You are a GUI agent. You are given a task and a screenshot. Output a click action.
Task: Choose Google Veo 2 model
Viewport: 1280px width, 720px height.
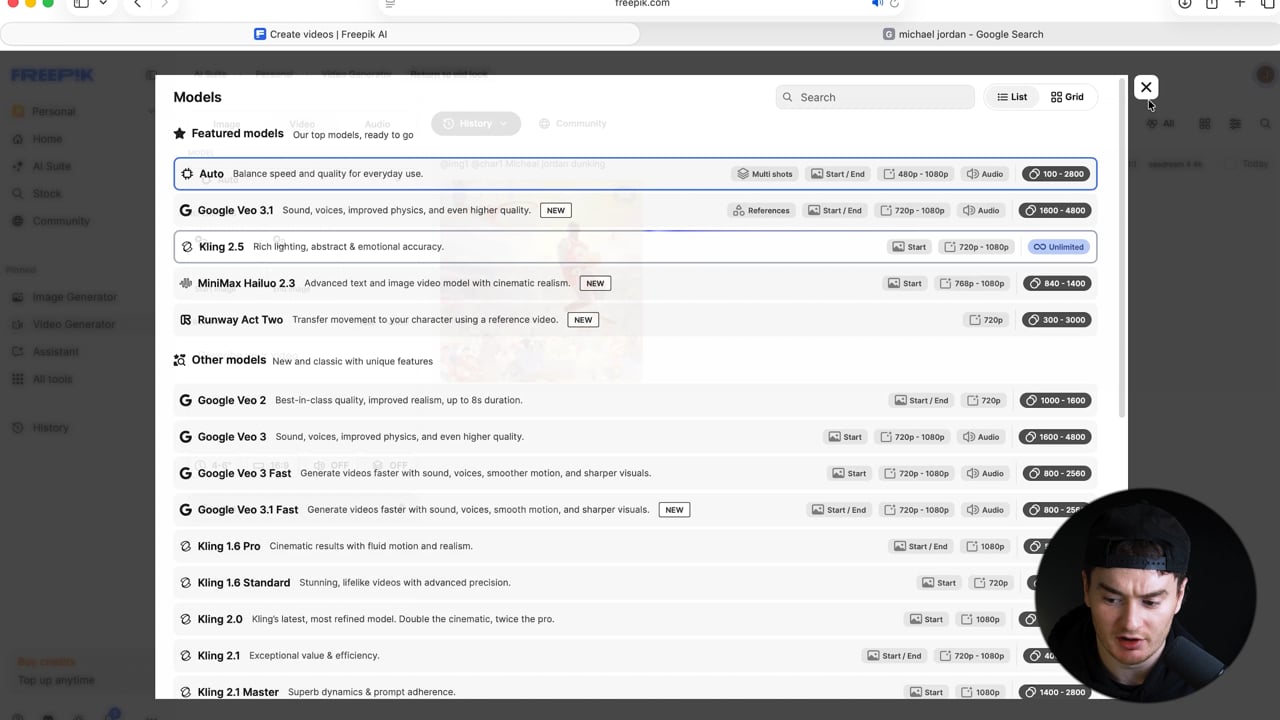pos(635,400)
